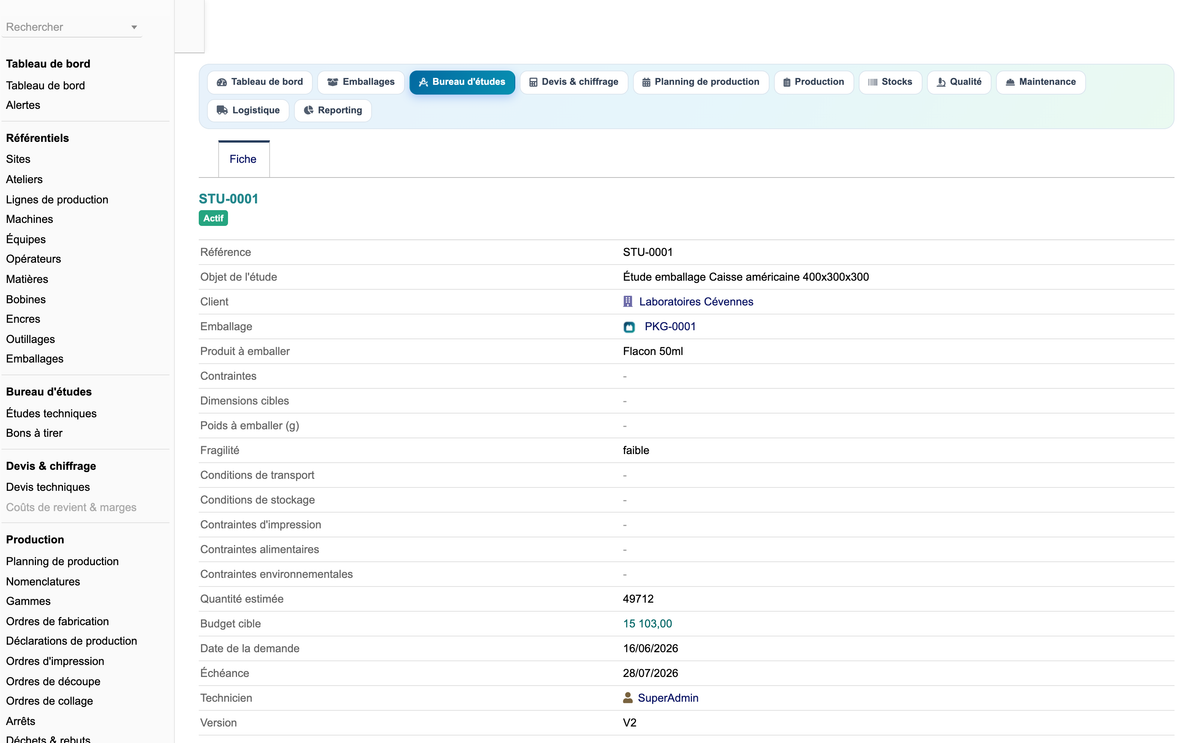Image resolution: width=1200 pixels, height=743 pixels.
Task: Open the Reporting navigation tab
Action: click(333, 110)
